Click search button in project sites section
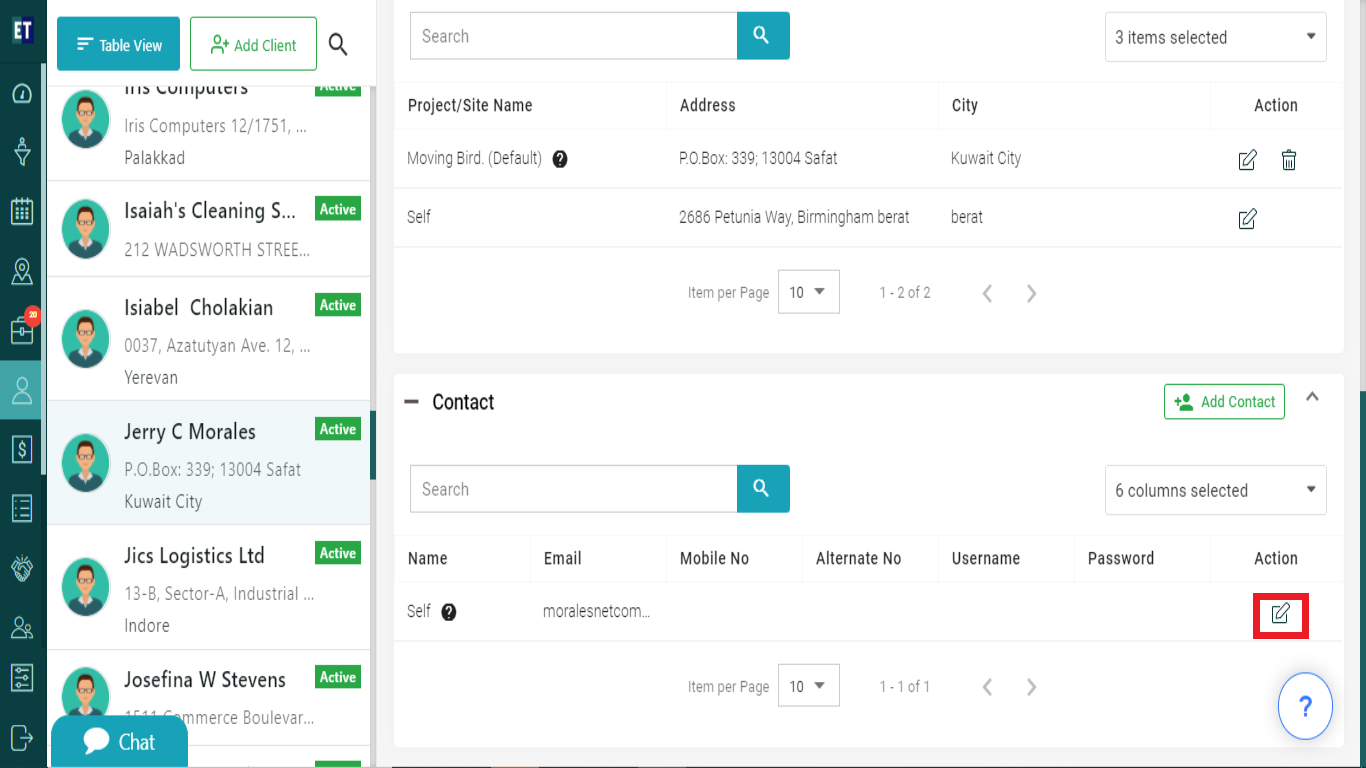 point(763,36)
